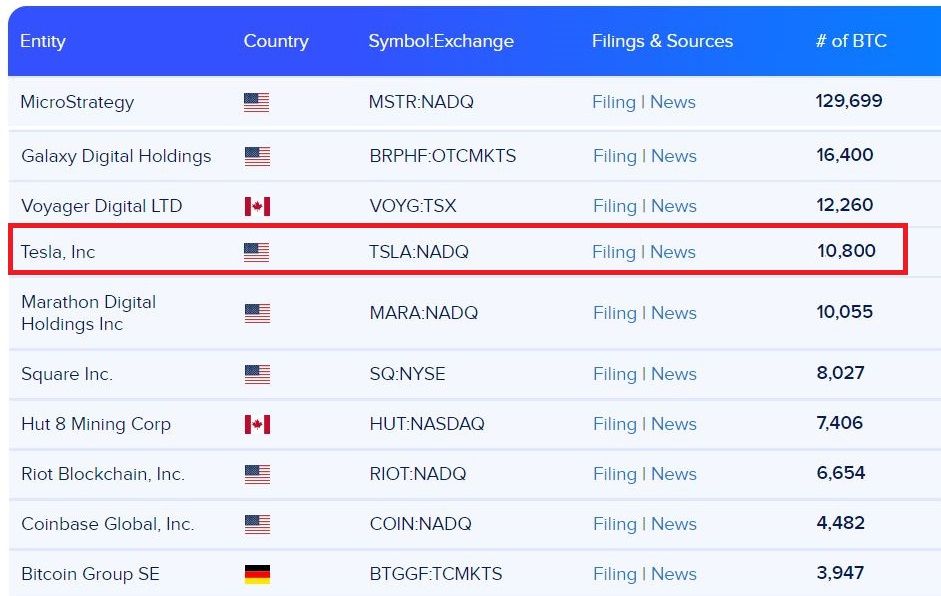941x596 pixels.
Task: Click the German flag for Bitcoin Group SE
Action: click(x=256, y=574)
